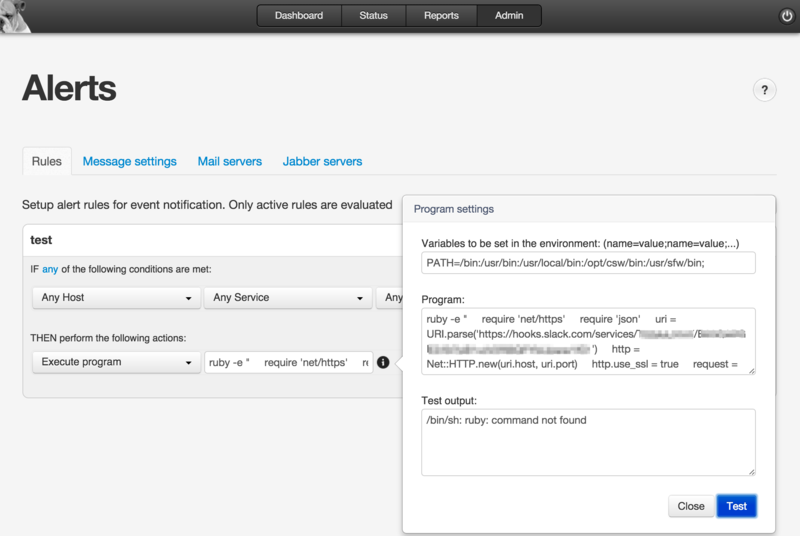
Task: Click the Program settings title
Action: [x=454, y=209]
